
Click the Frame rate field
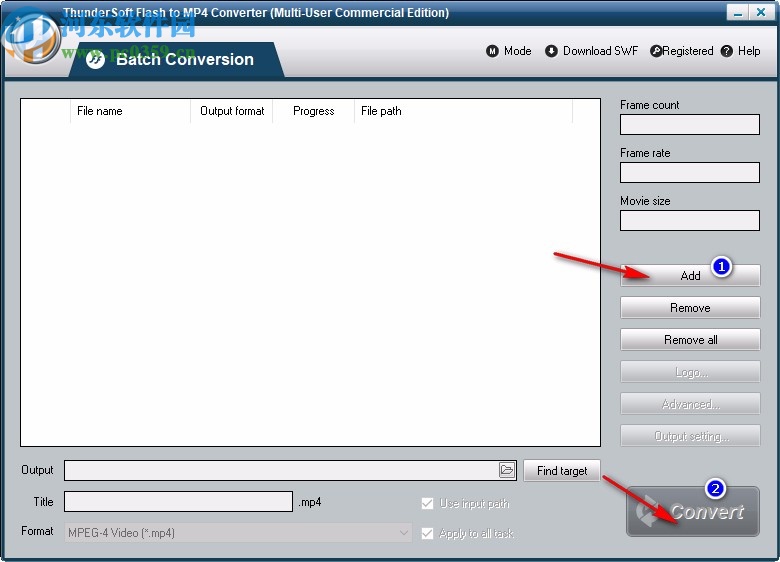[689, 172]
